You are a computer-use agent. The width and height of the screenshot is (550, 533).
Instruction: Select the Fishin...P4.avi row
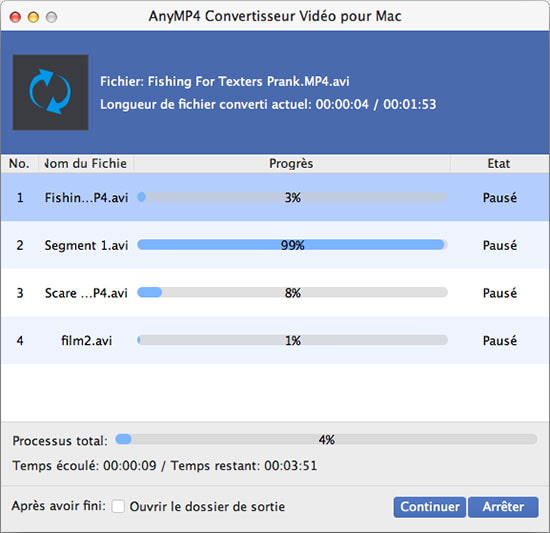(x=275, y=197)
